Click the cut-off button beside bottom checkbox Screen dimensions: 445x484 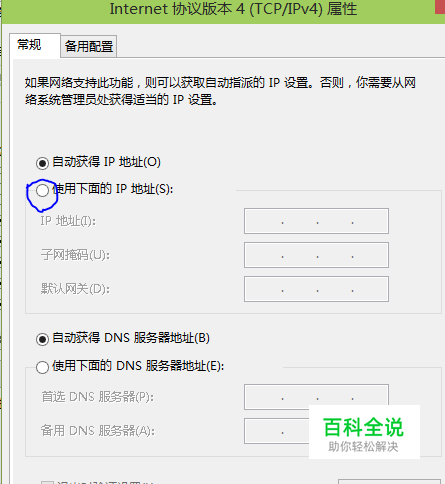pyautogui.click(x=389, y=482)
